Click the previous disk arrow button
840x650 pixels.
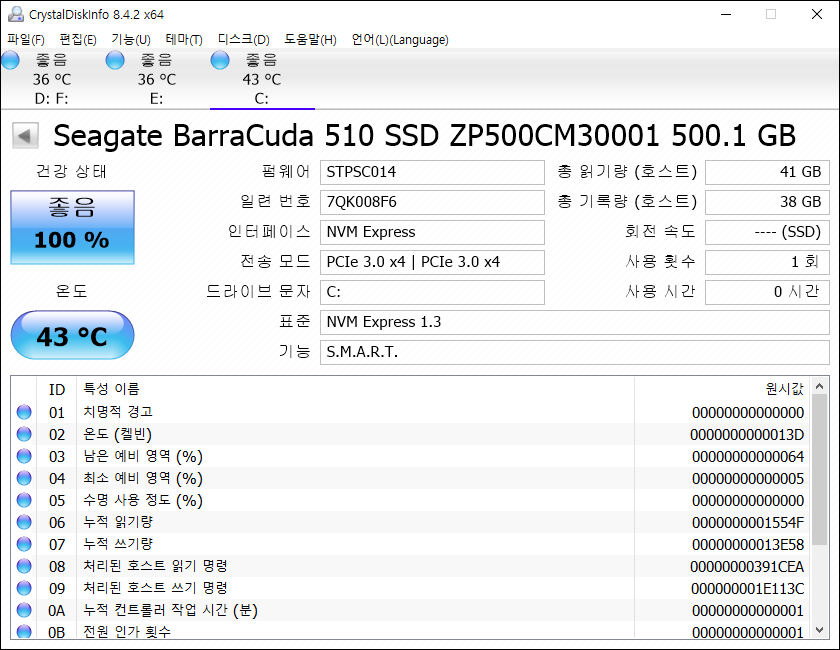pos(25,136)
